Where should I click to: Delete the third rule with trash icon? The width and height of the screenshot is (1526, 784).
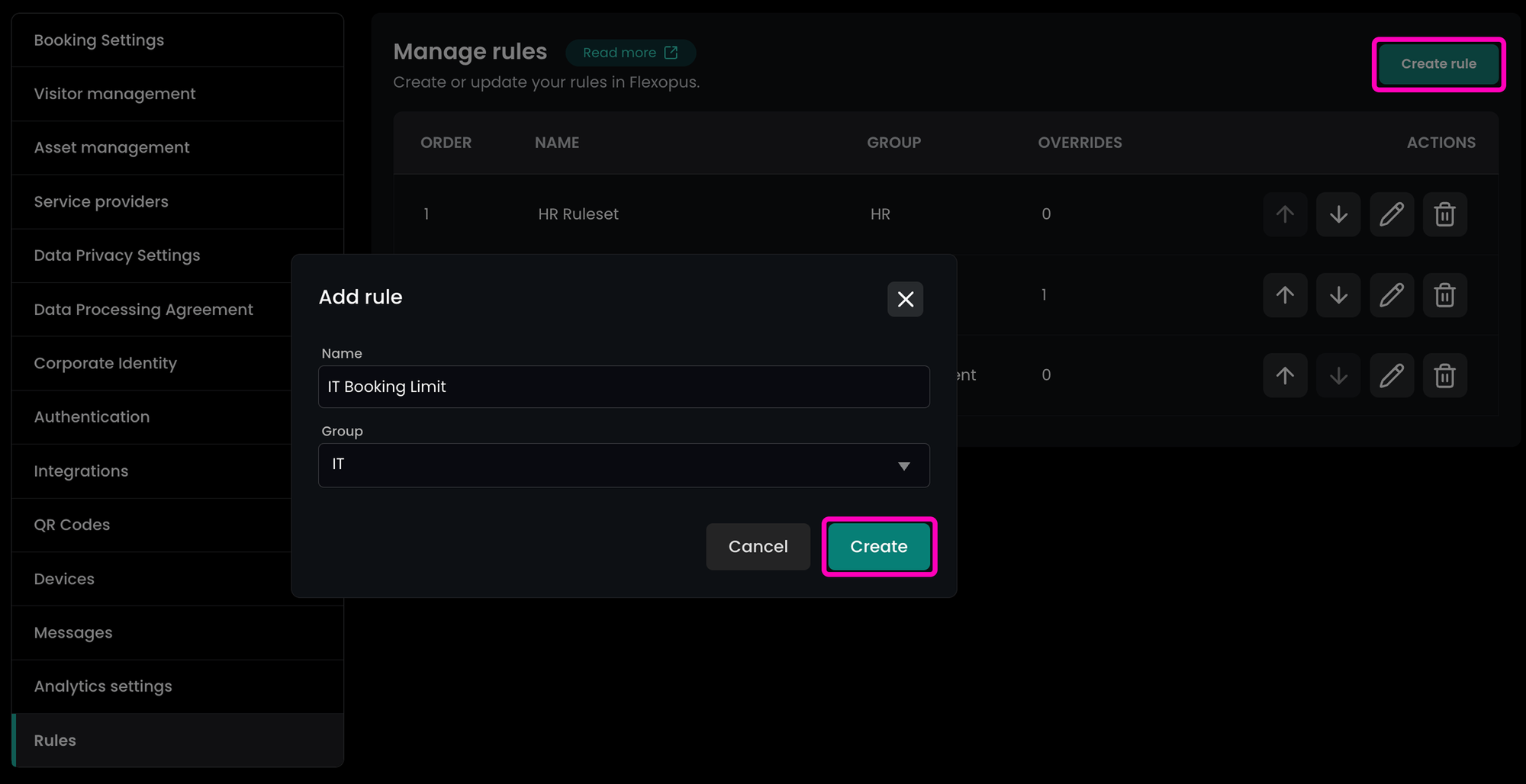tap(1444, 376)
